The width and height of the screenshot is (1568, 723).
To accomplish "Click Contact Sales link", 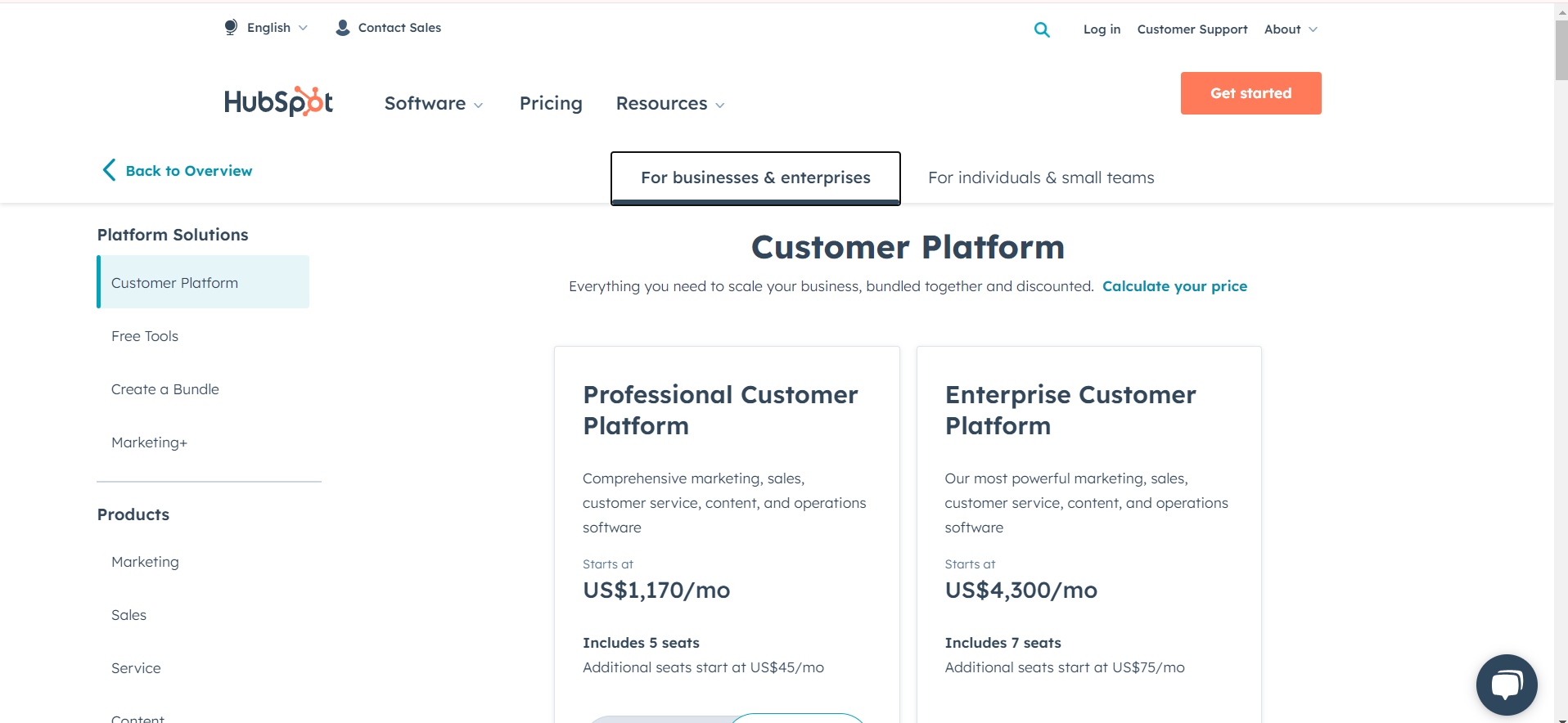I will click(399, 28).
